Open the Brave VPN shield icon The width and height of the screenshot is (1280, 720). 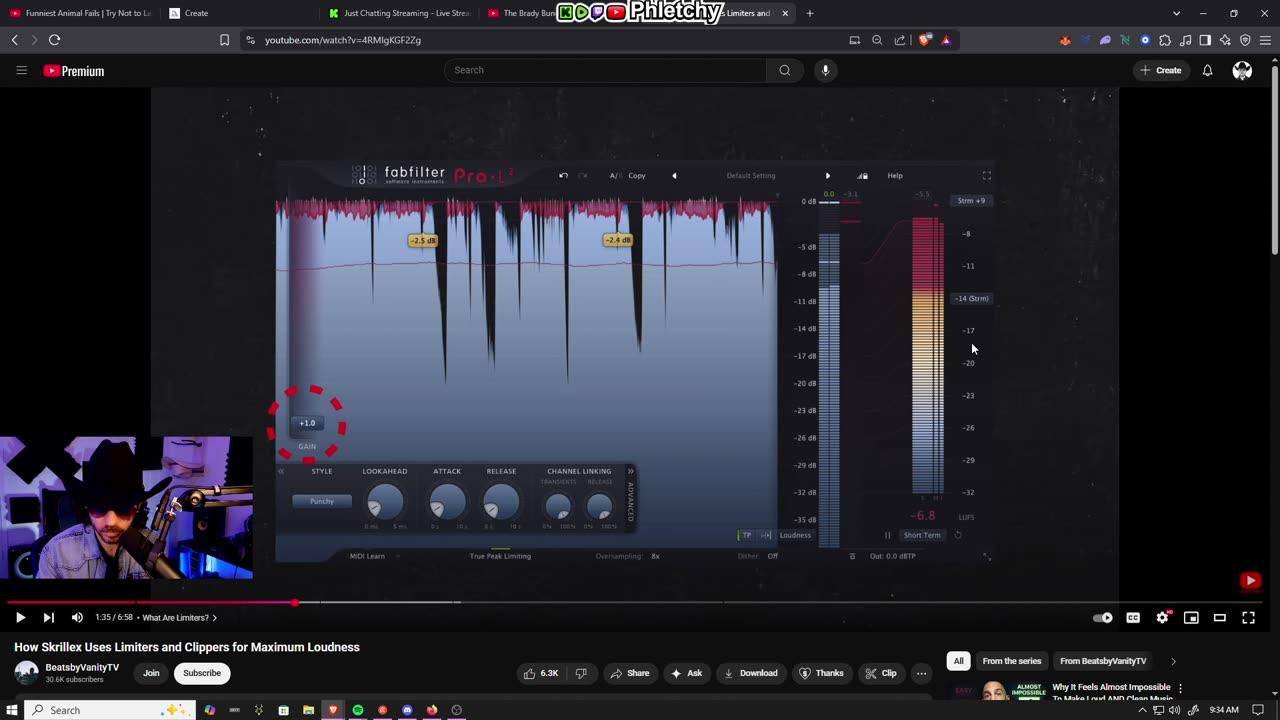1245,40
